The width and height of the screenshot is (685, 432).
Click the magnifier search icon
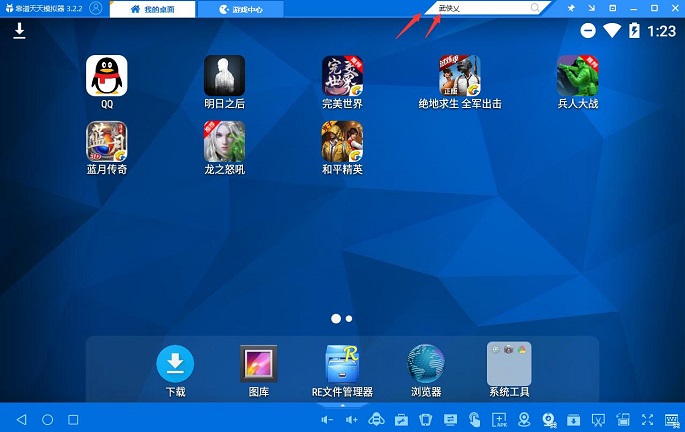(x=535, y=8)
